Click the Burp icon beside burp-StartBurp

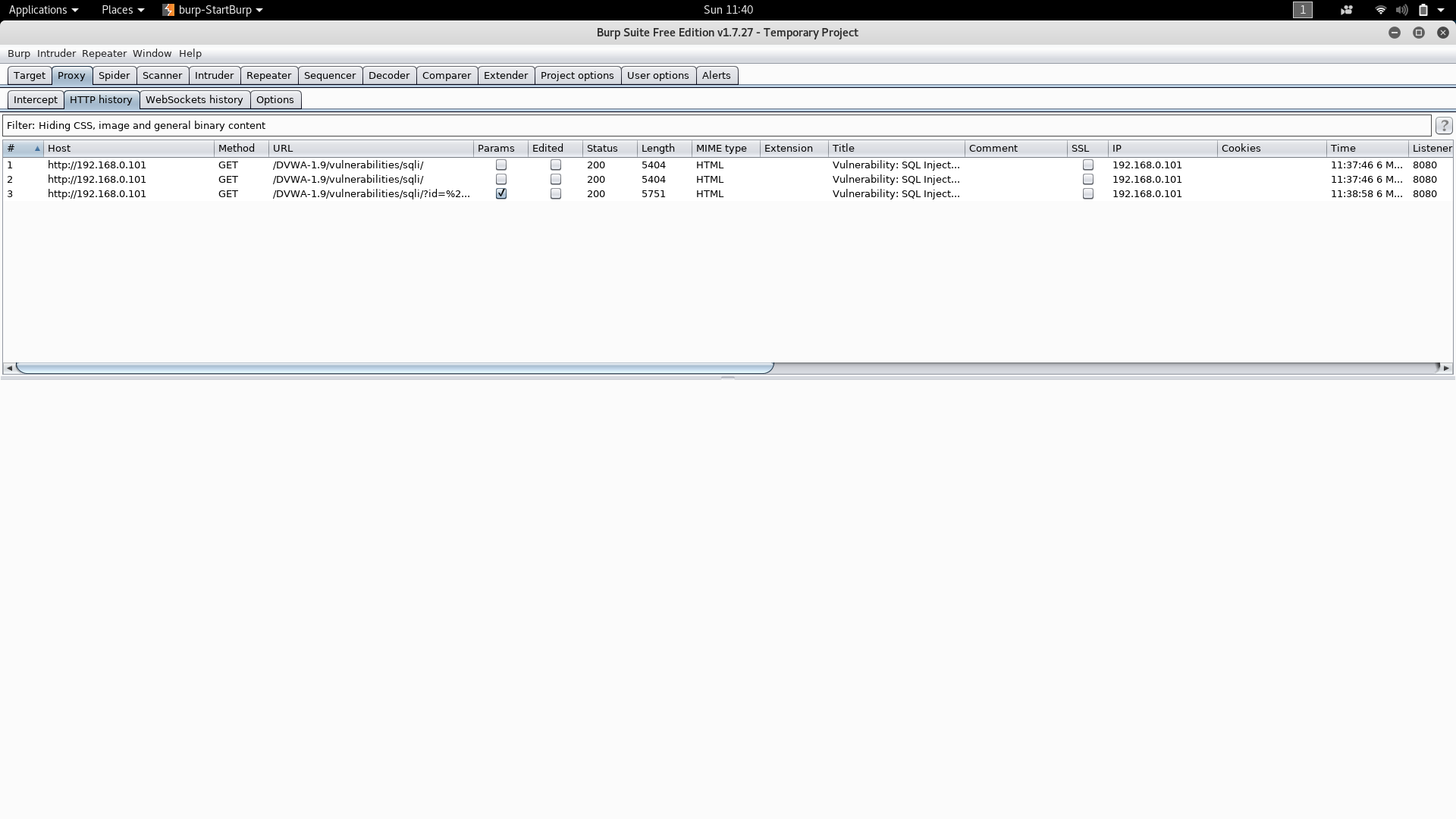click(x=168, y=10)
